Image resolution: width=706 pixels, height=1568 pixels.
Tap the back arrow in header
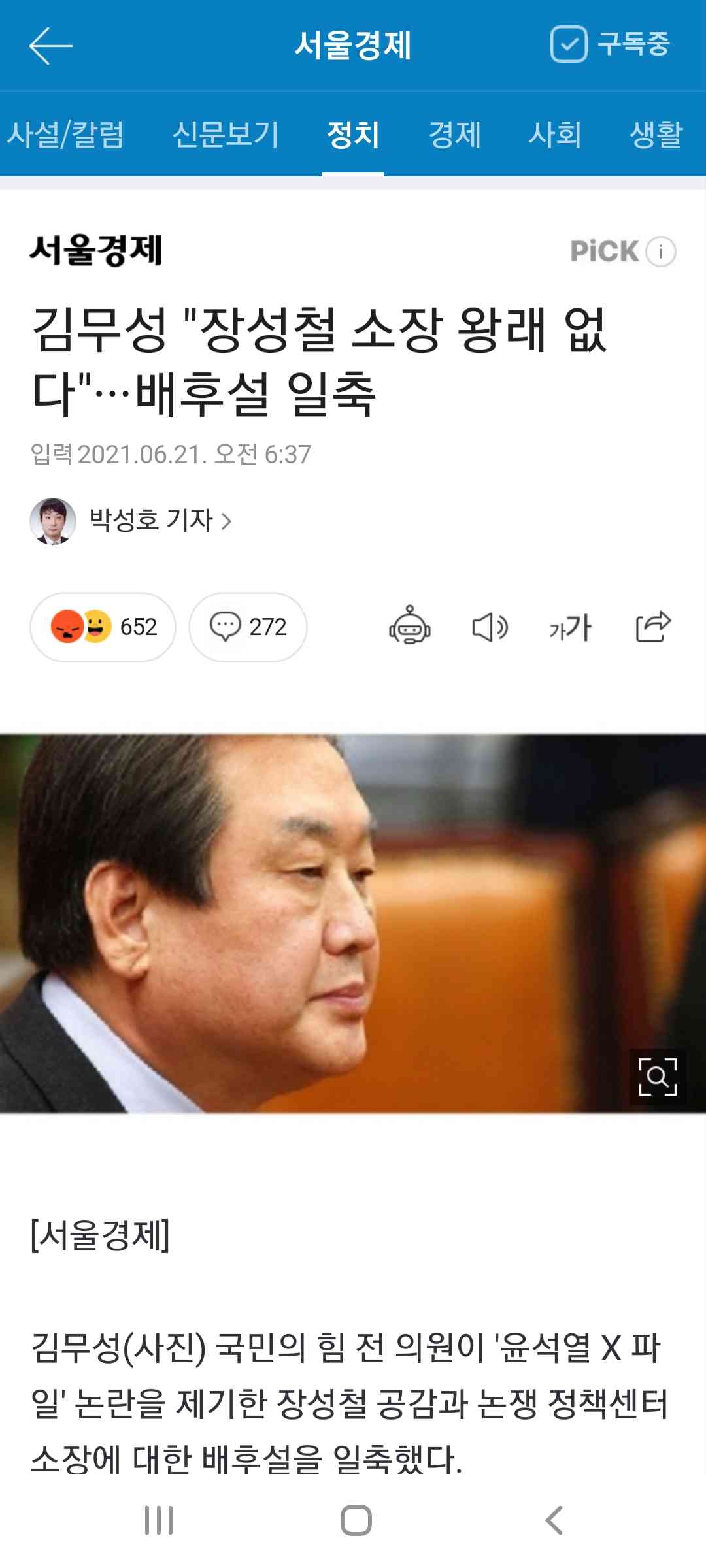click(50, 45)
